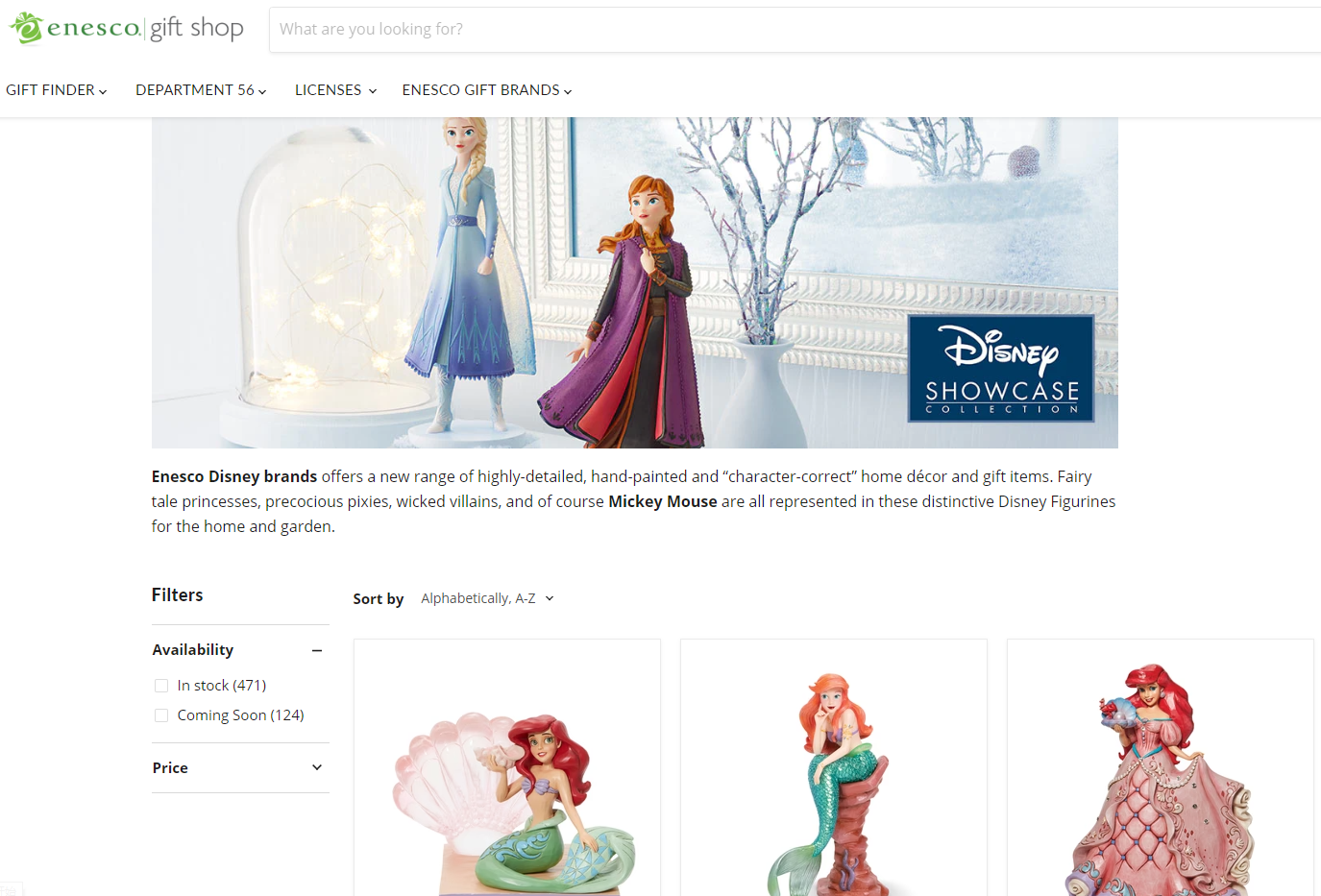Expand the Licenses menu
Screen dimensions: 1321x896
tap(335, 90)
